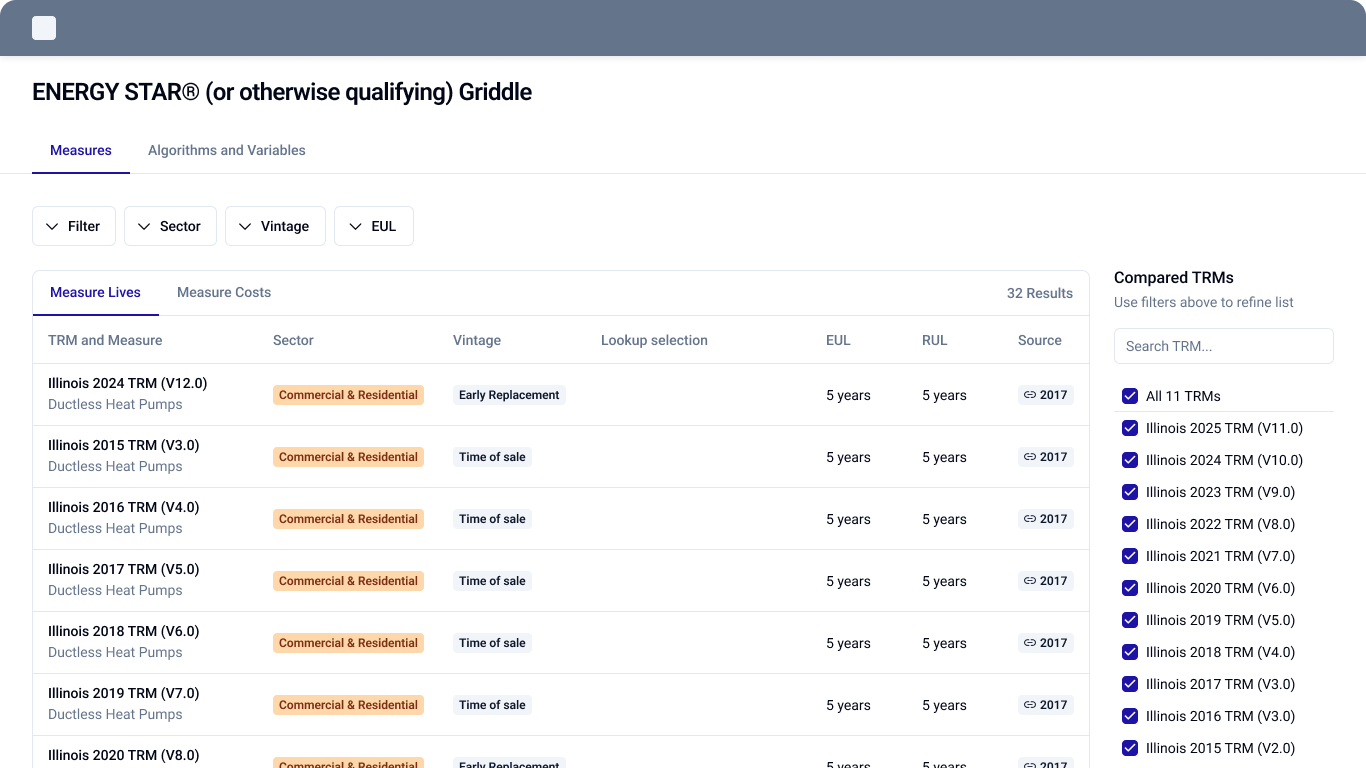Click the app logo in the header bar
The height and width of the screenshot is (768, 1366).
point(44,28)
